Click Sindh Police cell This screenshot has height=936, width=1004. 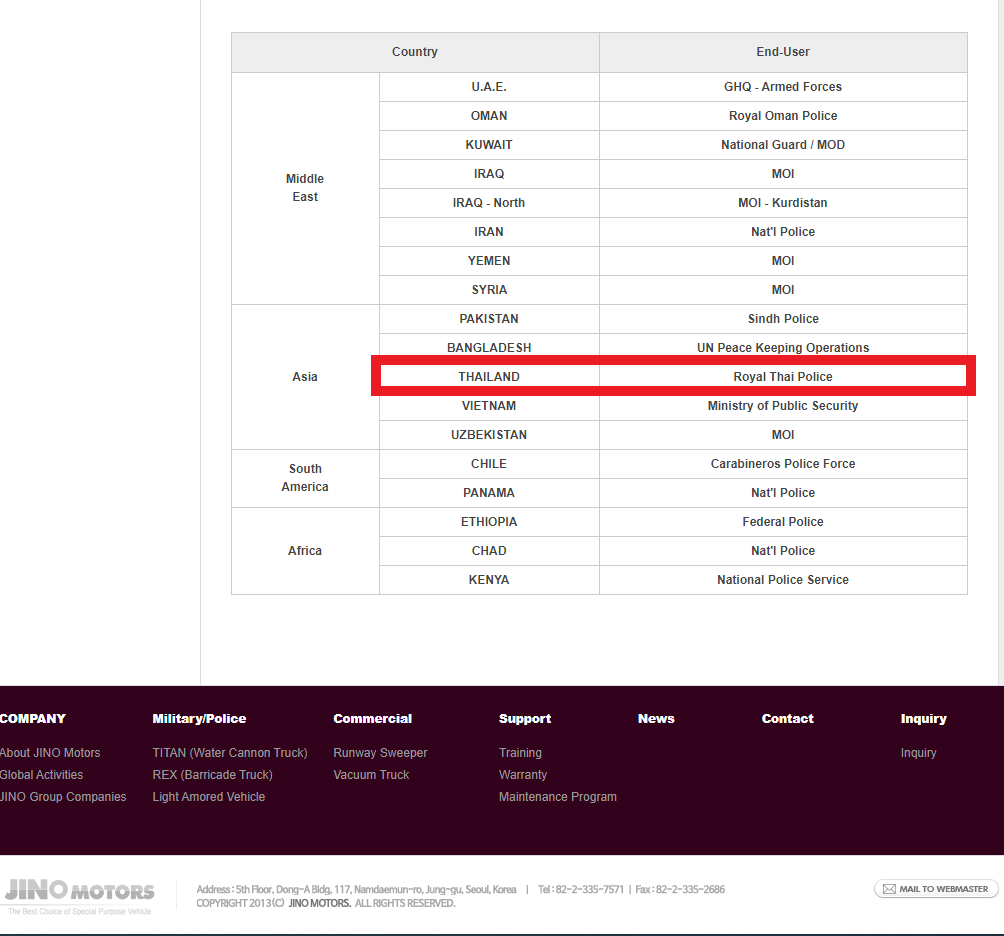pos(783,319)
